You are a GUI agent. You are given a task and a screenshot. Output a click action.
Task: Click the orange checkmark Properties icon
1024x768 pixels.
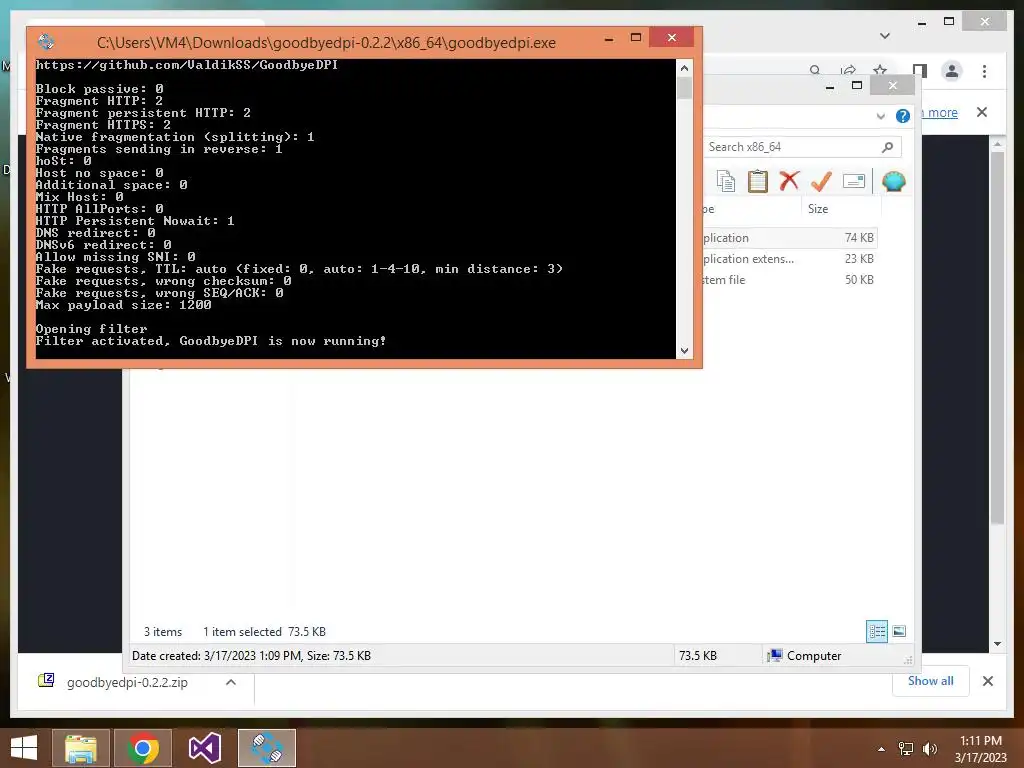(x=821, y=181)
